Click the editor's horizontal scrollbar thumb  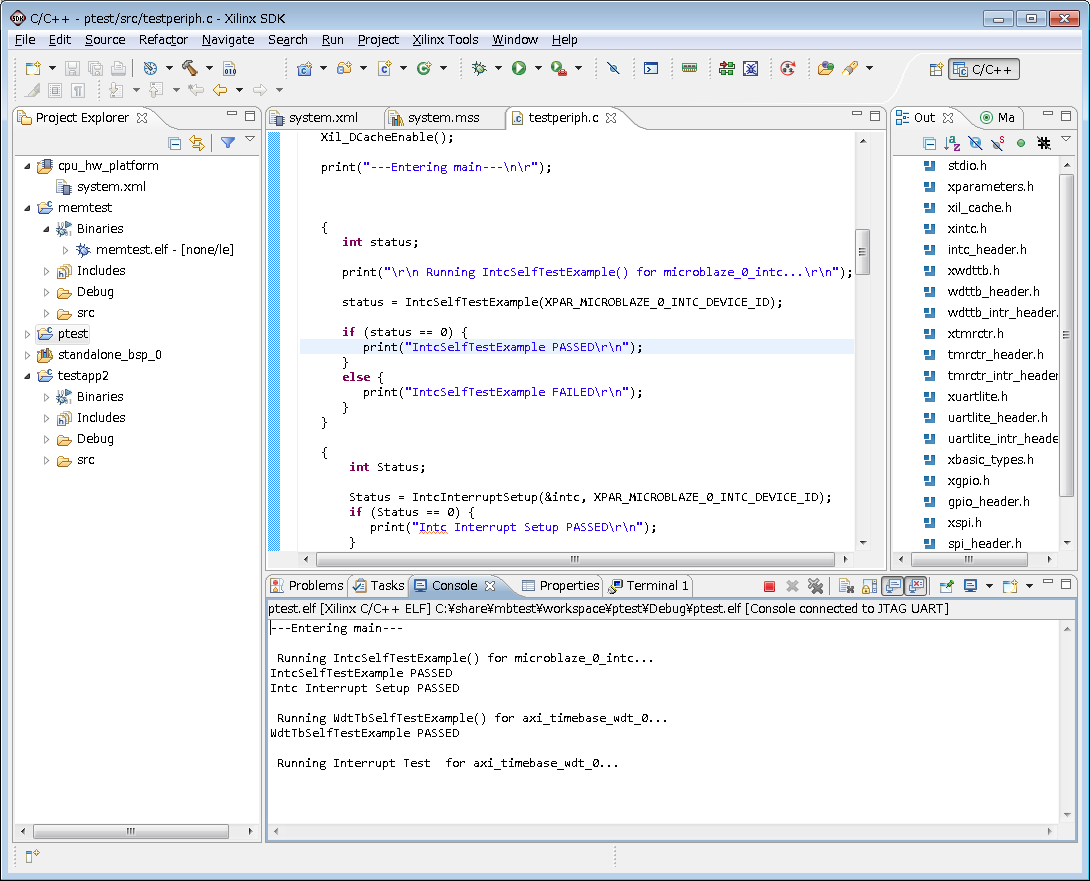574,560
